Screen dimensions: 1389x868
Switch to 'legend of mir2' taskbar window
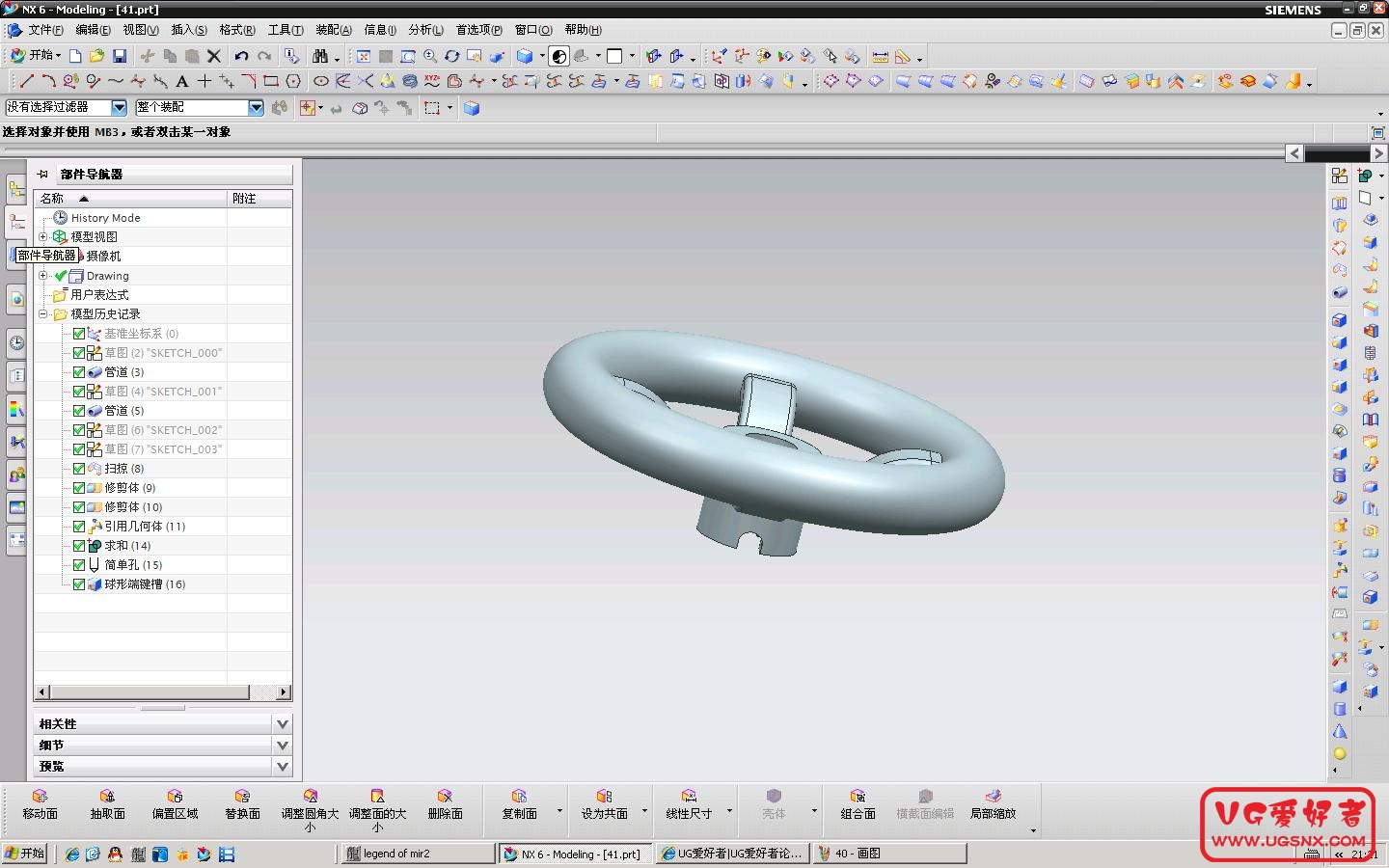(x=418, y=854)
